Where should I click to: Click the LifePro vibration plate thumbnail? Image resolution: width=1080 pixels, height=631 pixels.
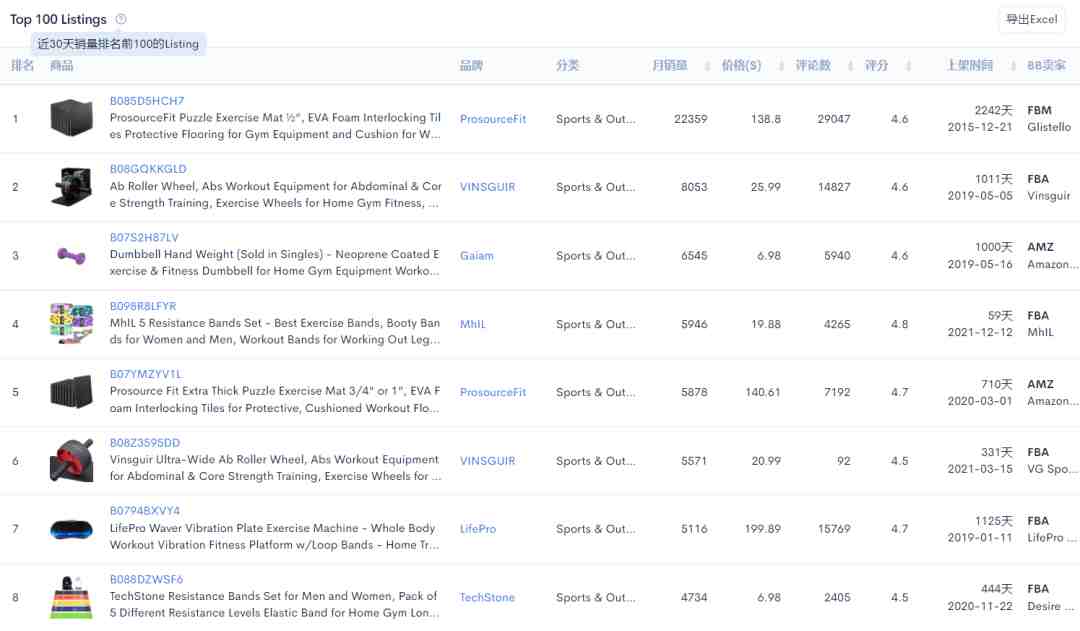click(x=71, y=529)
